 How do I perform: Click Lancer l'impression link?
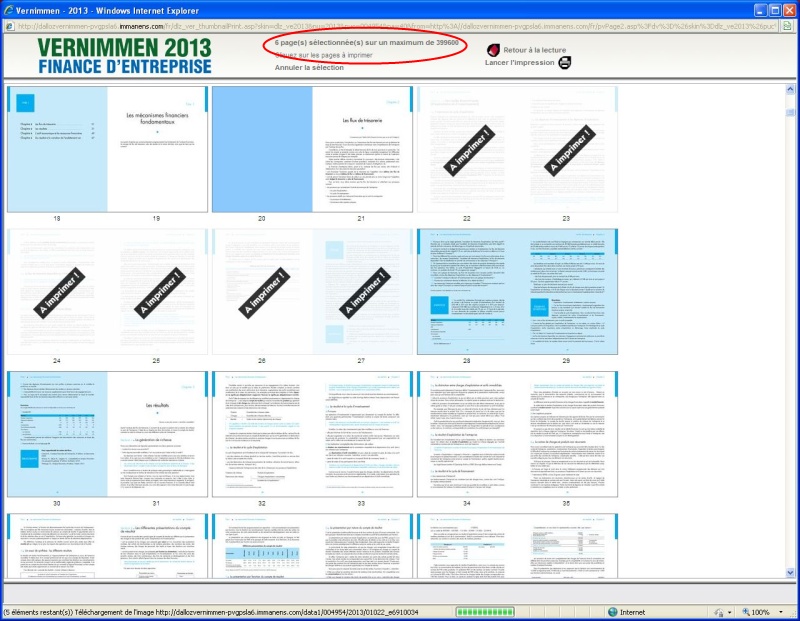519,62
